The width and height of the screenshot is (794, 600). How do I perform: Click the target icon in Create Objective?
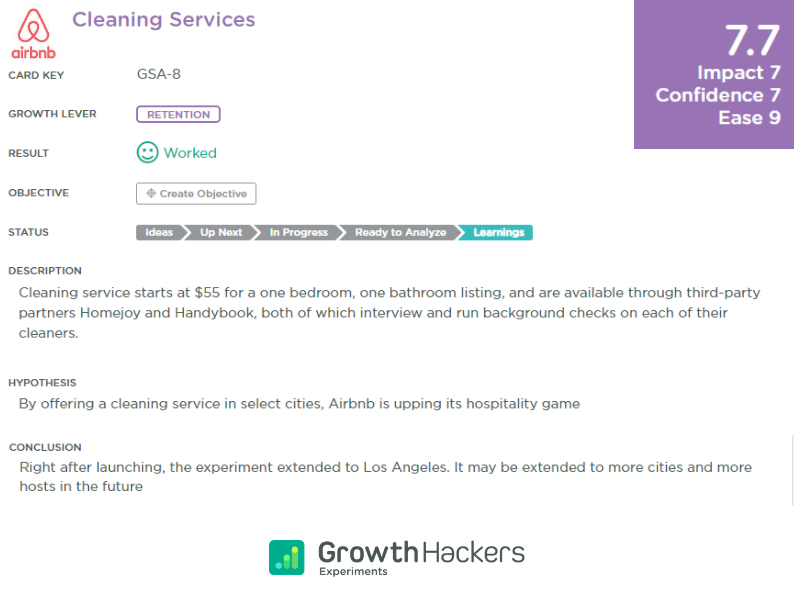pyautogui.click(x=151, y=193)
